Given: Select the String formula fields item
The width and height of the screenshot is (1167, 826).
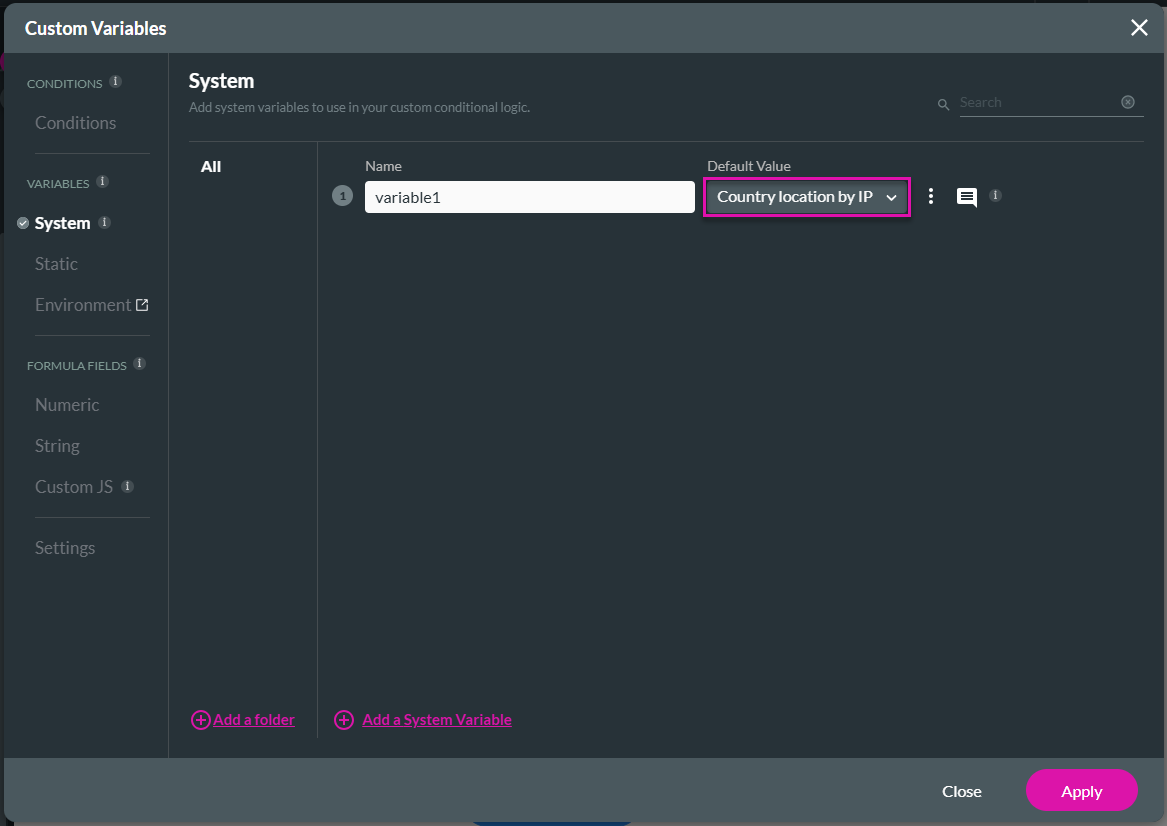Looking at the screenshot, I should pos(57,446).
